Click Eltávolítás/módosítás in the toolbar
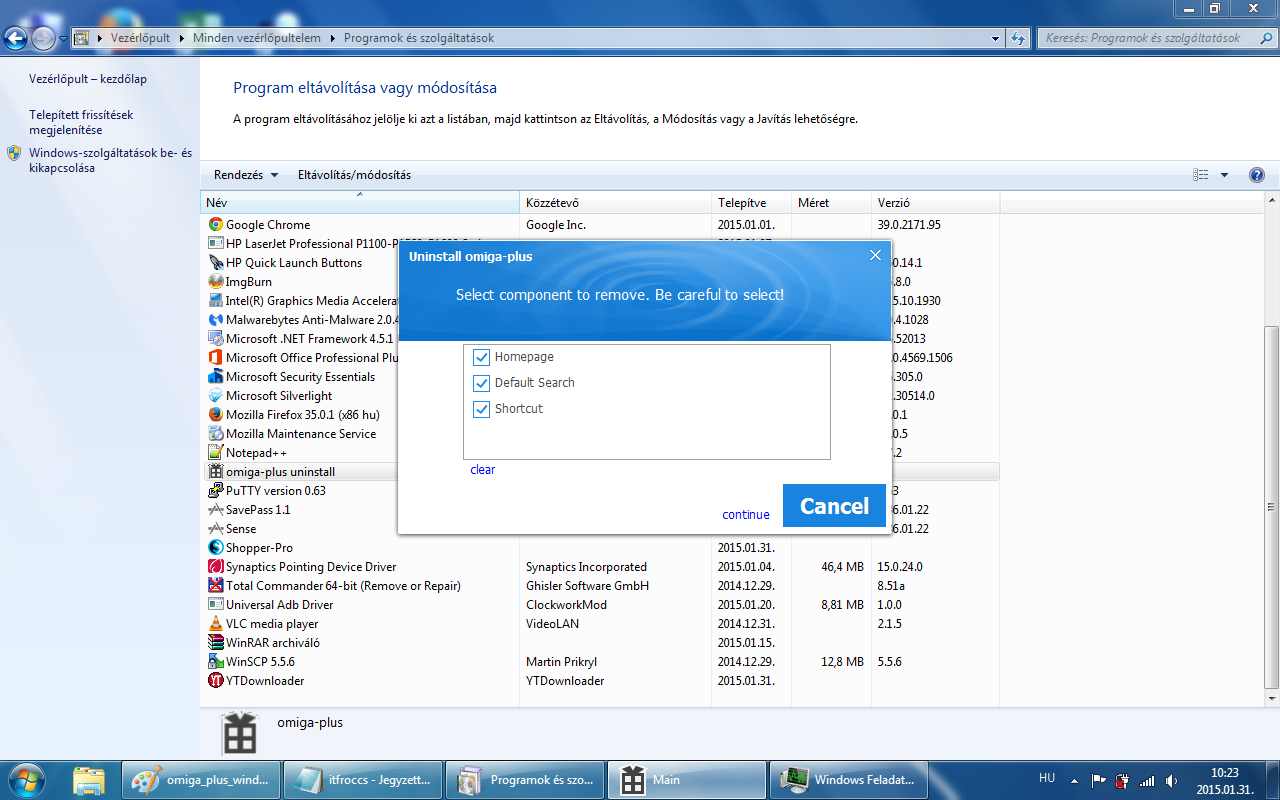 (354, 175)
